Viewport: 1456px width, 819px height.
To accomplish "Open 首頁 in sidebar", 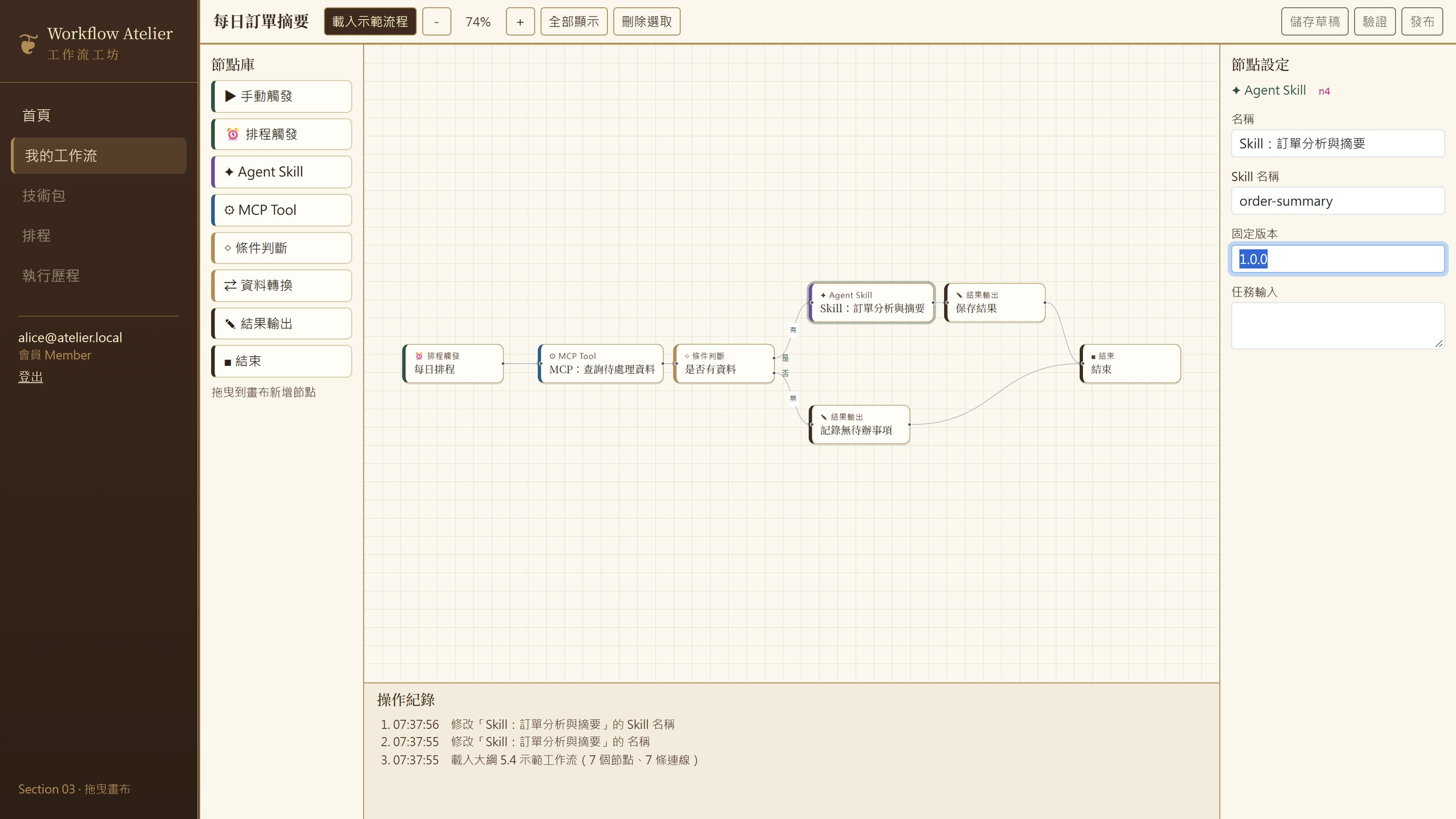I will [x=98, y=115].
